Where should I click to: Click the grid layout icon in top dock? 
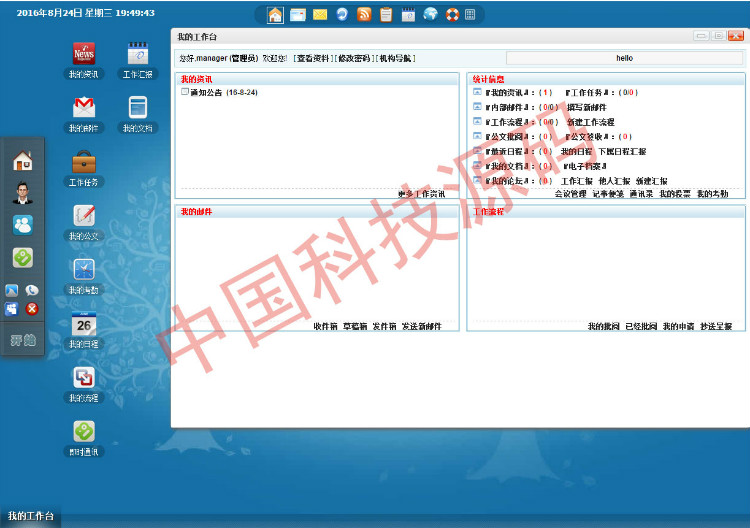(470, 15)
